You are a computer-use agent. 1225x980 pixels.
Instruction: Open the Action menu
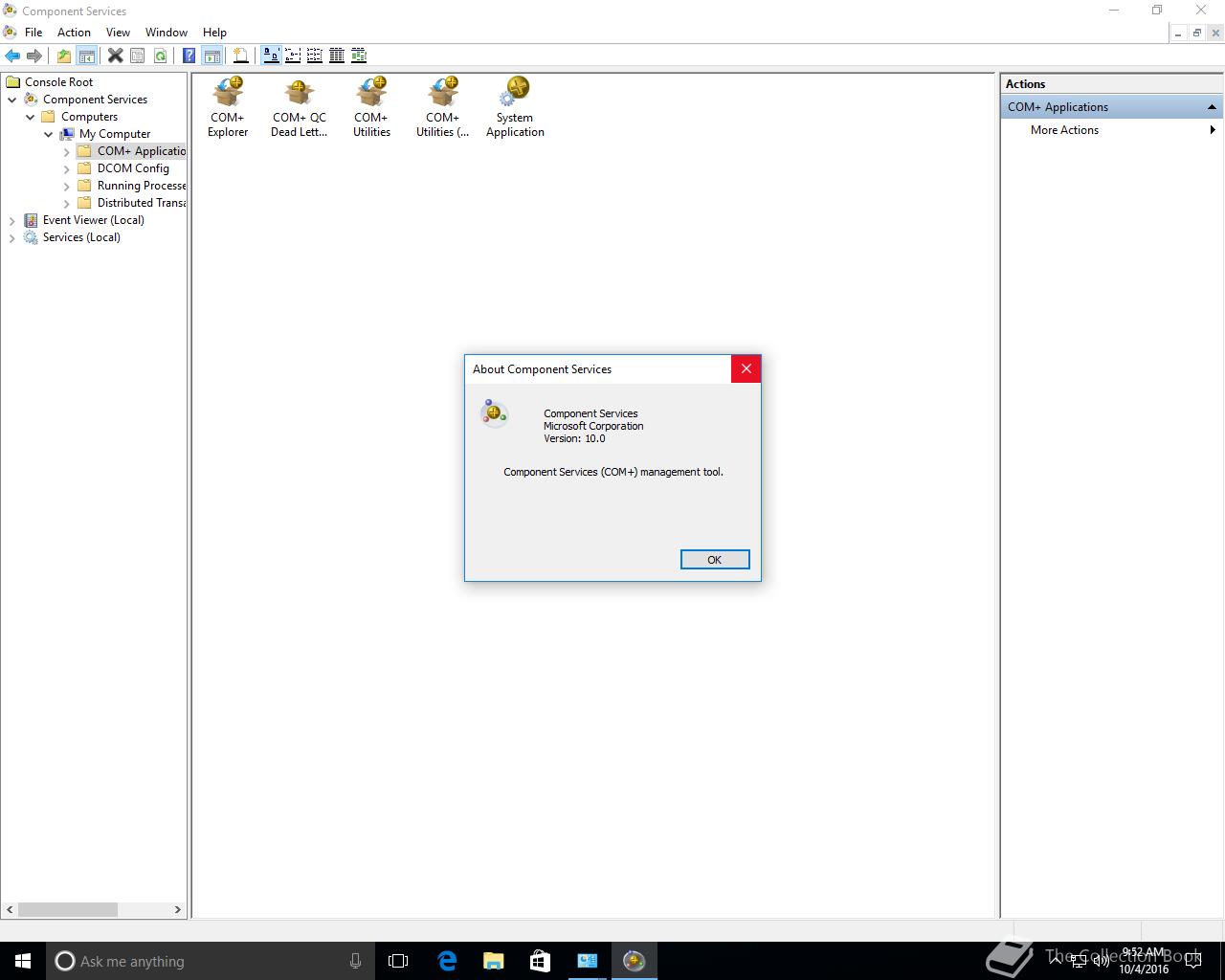[74, 33]
